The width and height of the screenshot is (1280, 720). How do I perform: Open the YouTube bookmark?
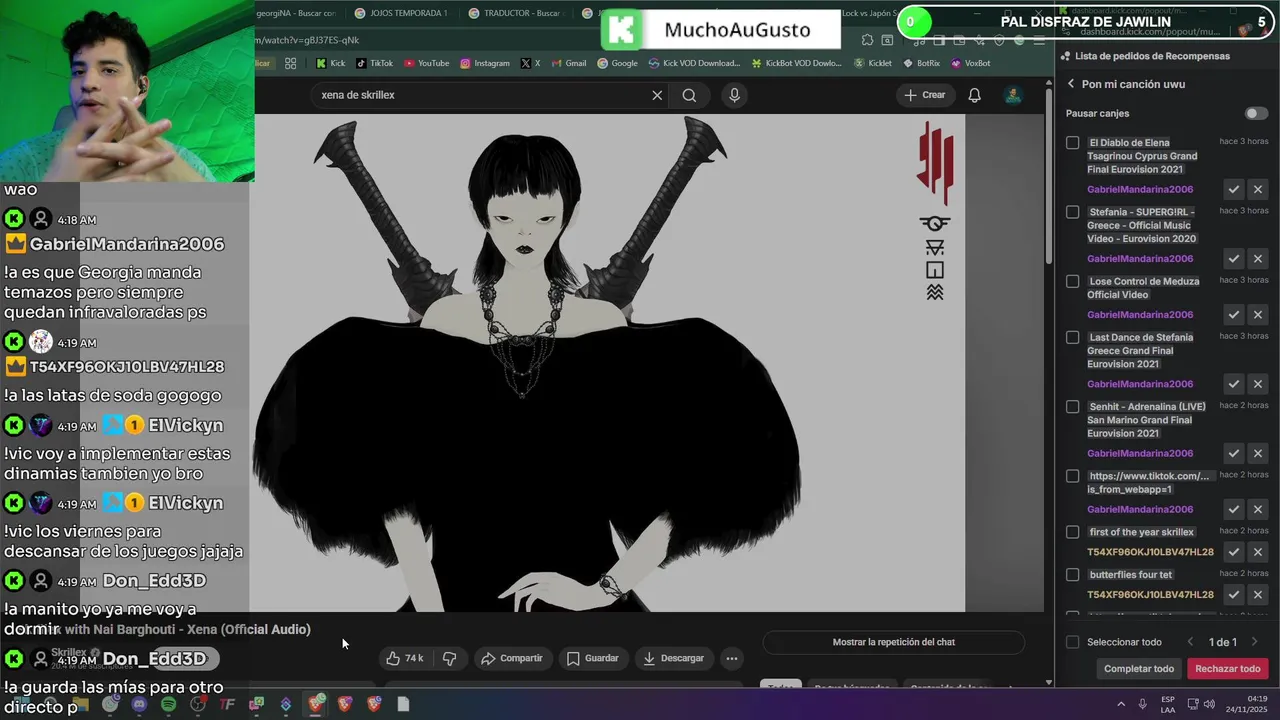pyautogui.click(x=427, y=63)
